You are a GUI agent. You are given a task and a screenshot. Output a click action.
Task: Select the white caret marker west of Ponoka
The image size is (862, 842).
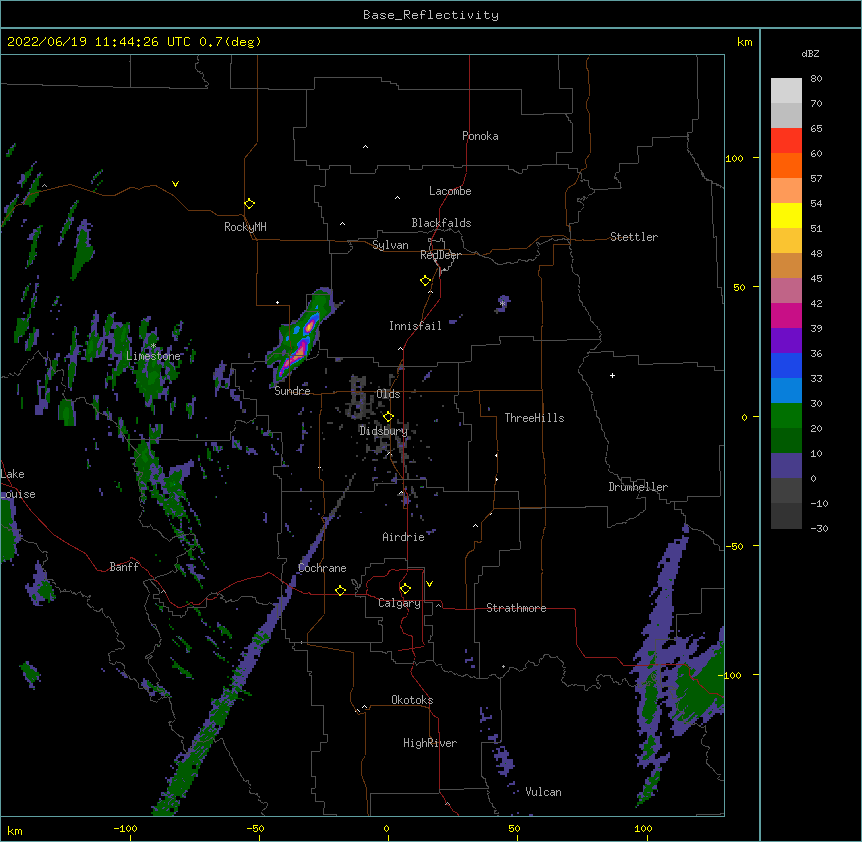(x=365, y=147)
